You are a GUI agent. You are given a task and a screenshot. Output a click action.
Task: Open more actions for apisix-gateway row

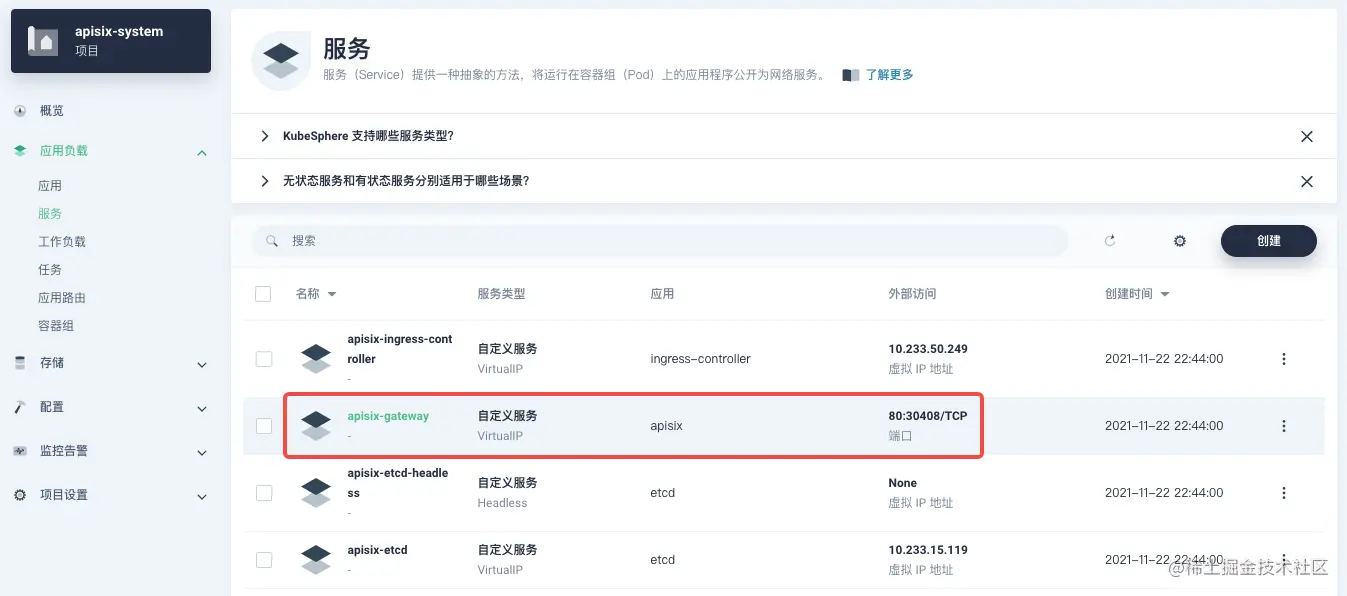(x=1284, y=426)
